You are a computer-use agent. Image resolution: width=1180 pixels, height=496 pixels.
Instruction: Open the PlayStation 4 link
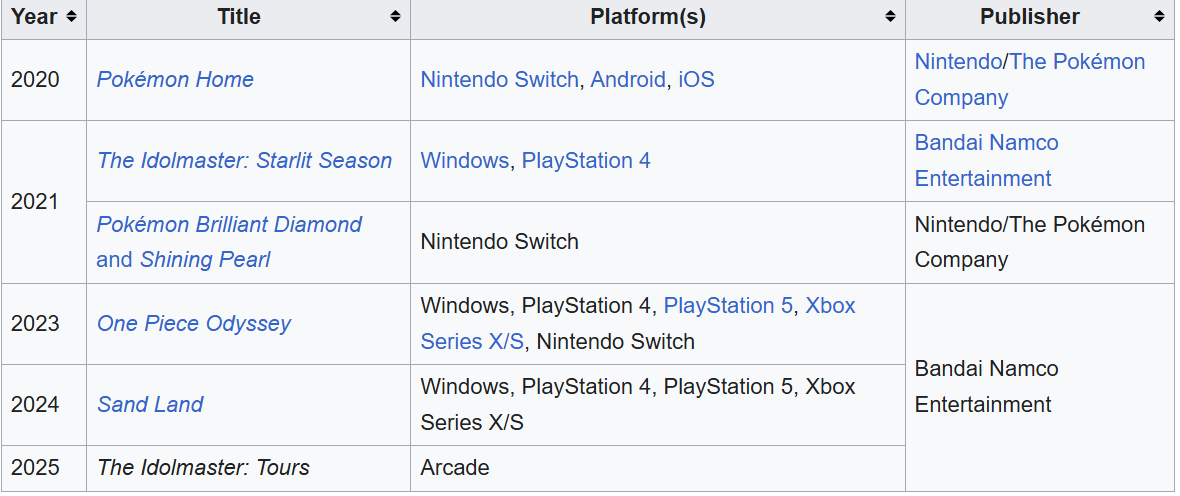[x=586, y=160]
